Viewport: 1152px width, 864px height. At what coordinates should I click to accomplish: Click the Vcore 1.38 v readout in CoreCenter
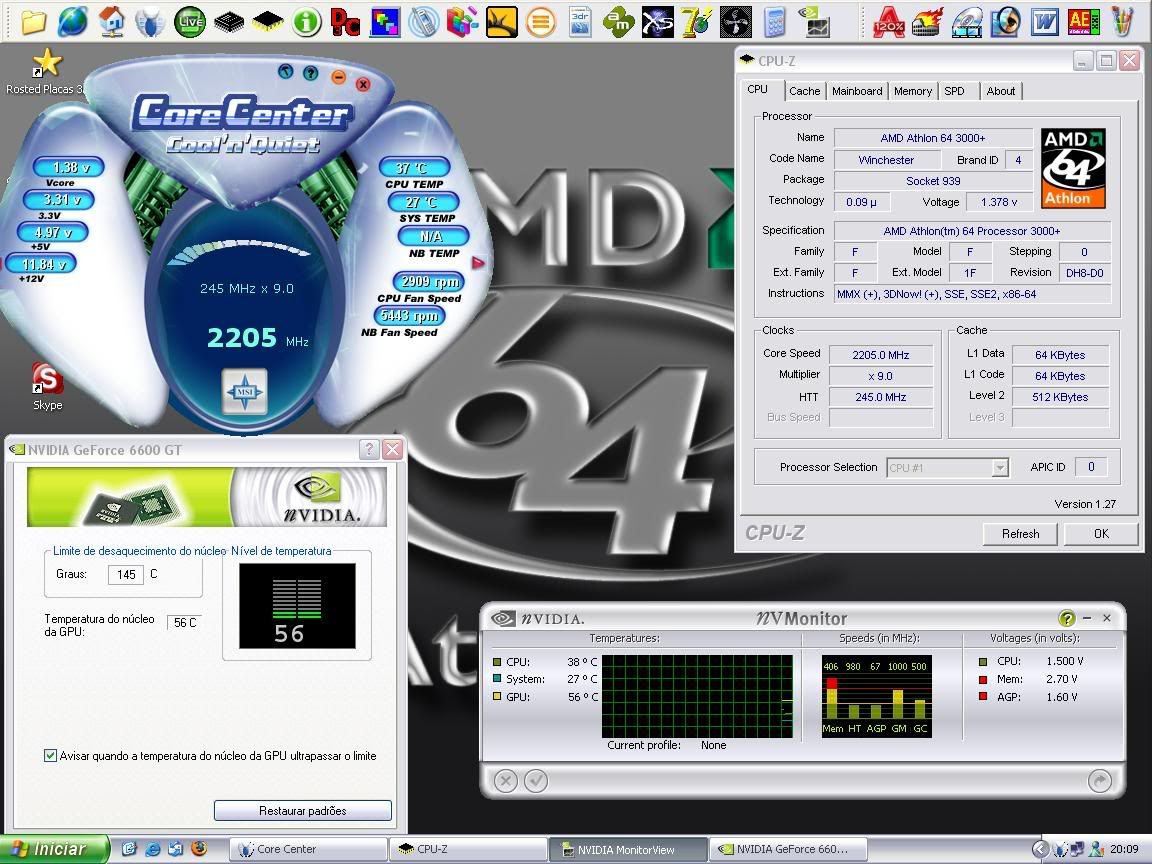70,168
